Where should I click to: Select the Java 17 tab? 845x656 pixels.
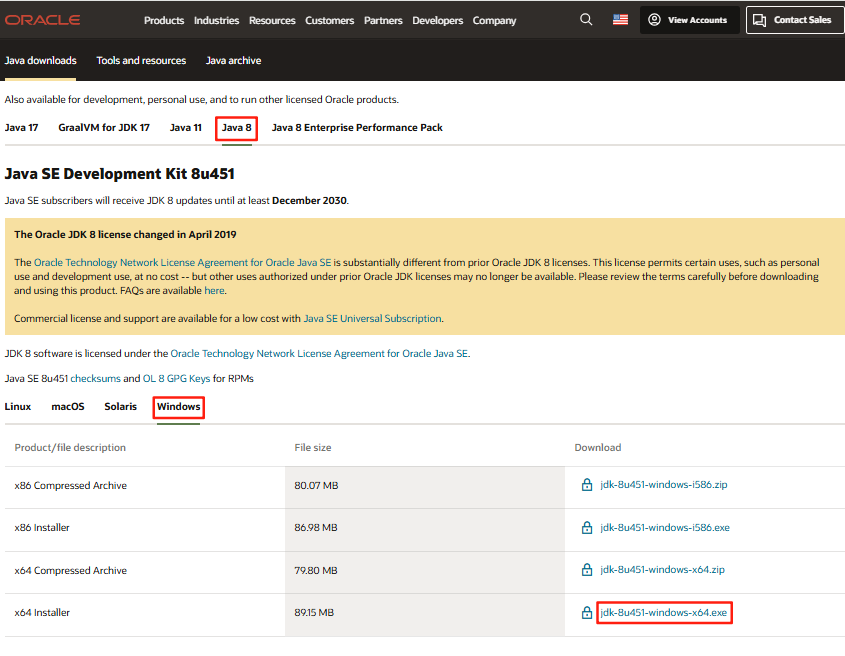[22, 128]
